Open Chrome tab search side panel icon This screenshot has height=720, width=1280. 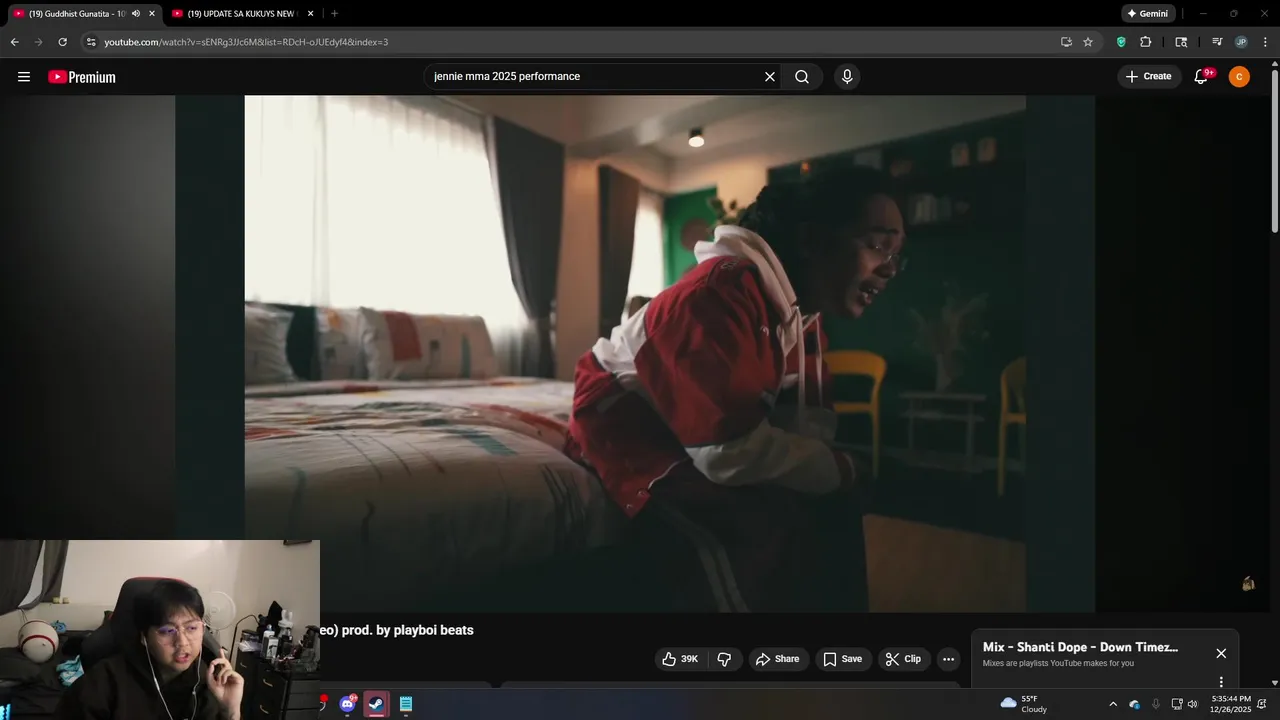click(x=1181, y=42)
